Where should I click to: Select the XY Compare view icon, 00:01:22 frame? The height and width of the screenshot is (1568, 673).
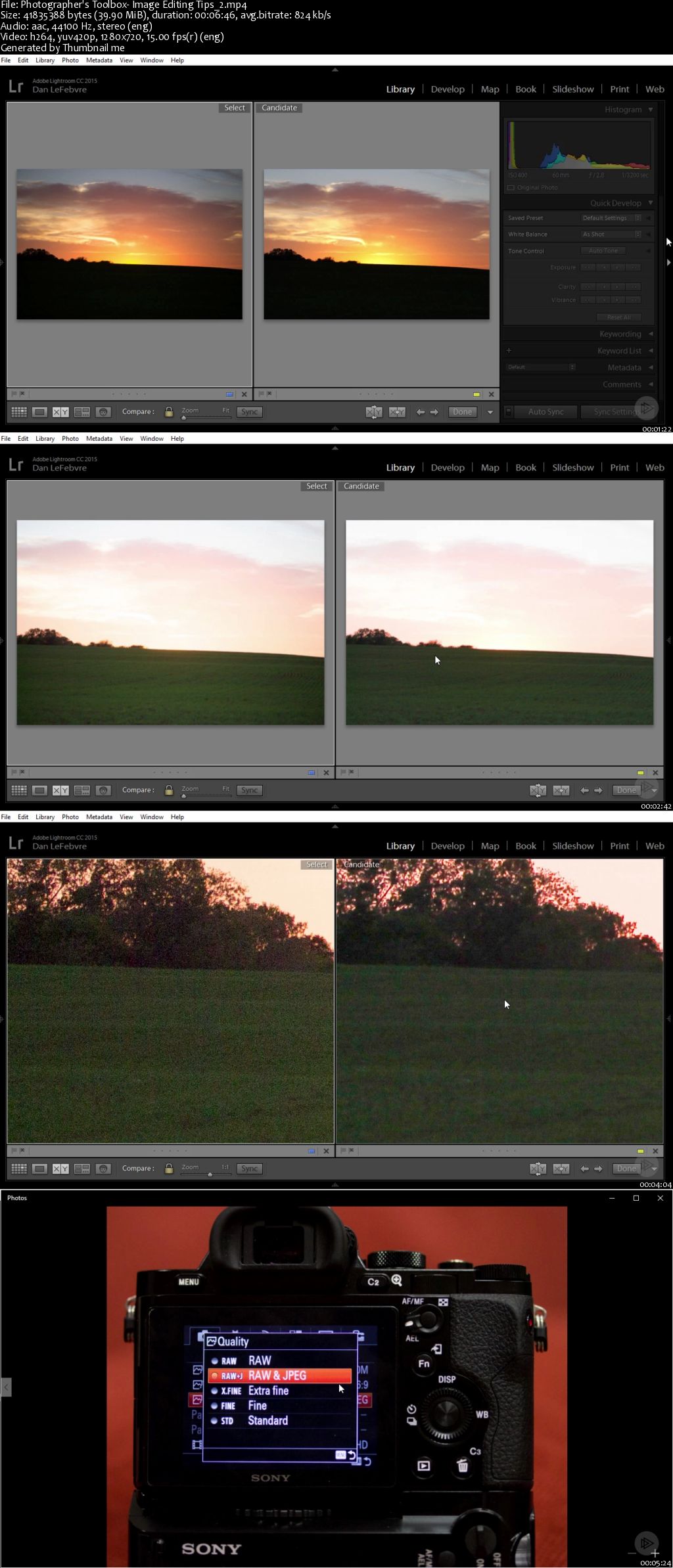tap(60, 412)
